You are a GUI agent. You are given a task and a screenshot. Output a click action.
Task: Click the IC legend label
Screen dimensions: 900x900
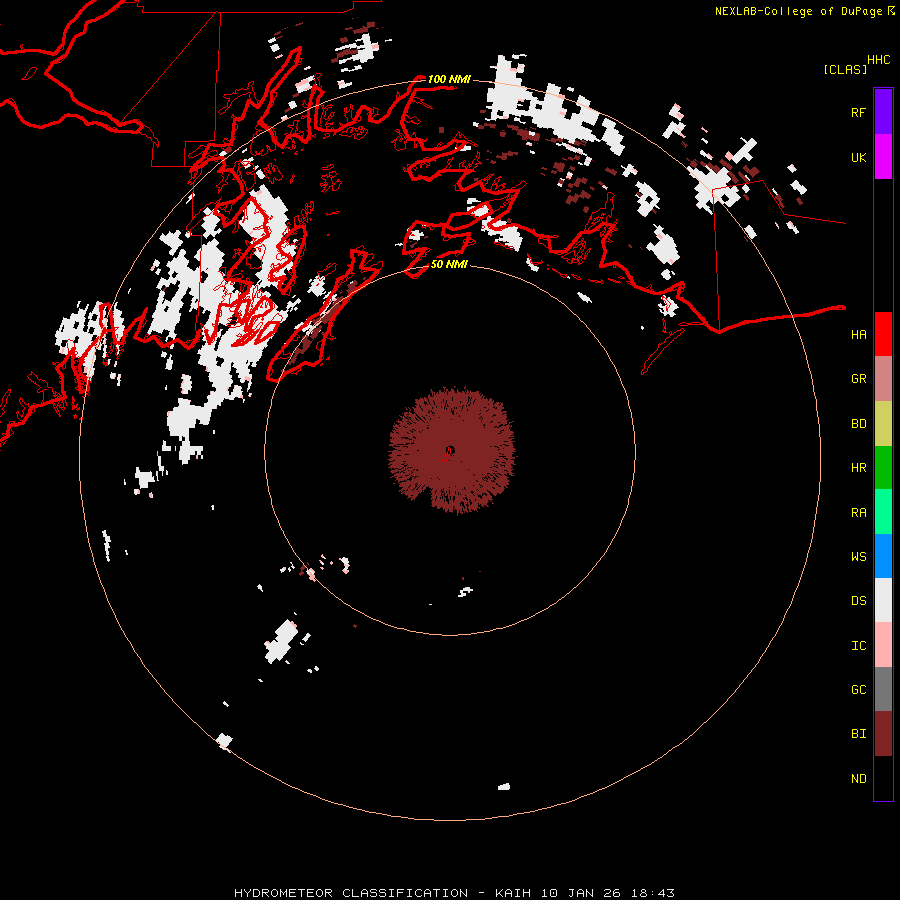(858, 646)
